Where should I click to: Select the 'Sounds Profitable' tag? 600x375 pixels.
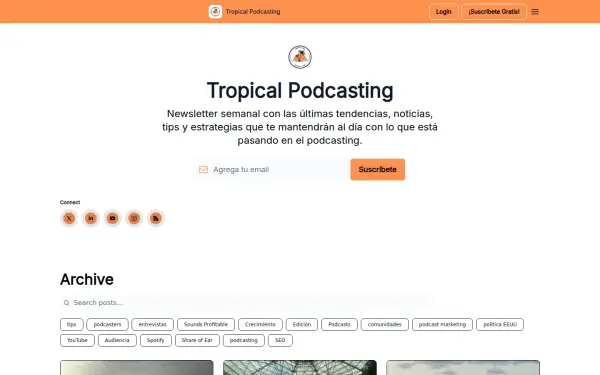pos(206,324)
